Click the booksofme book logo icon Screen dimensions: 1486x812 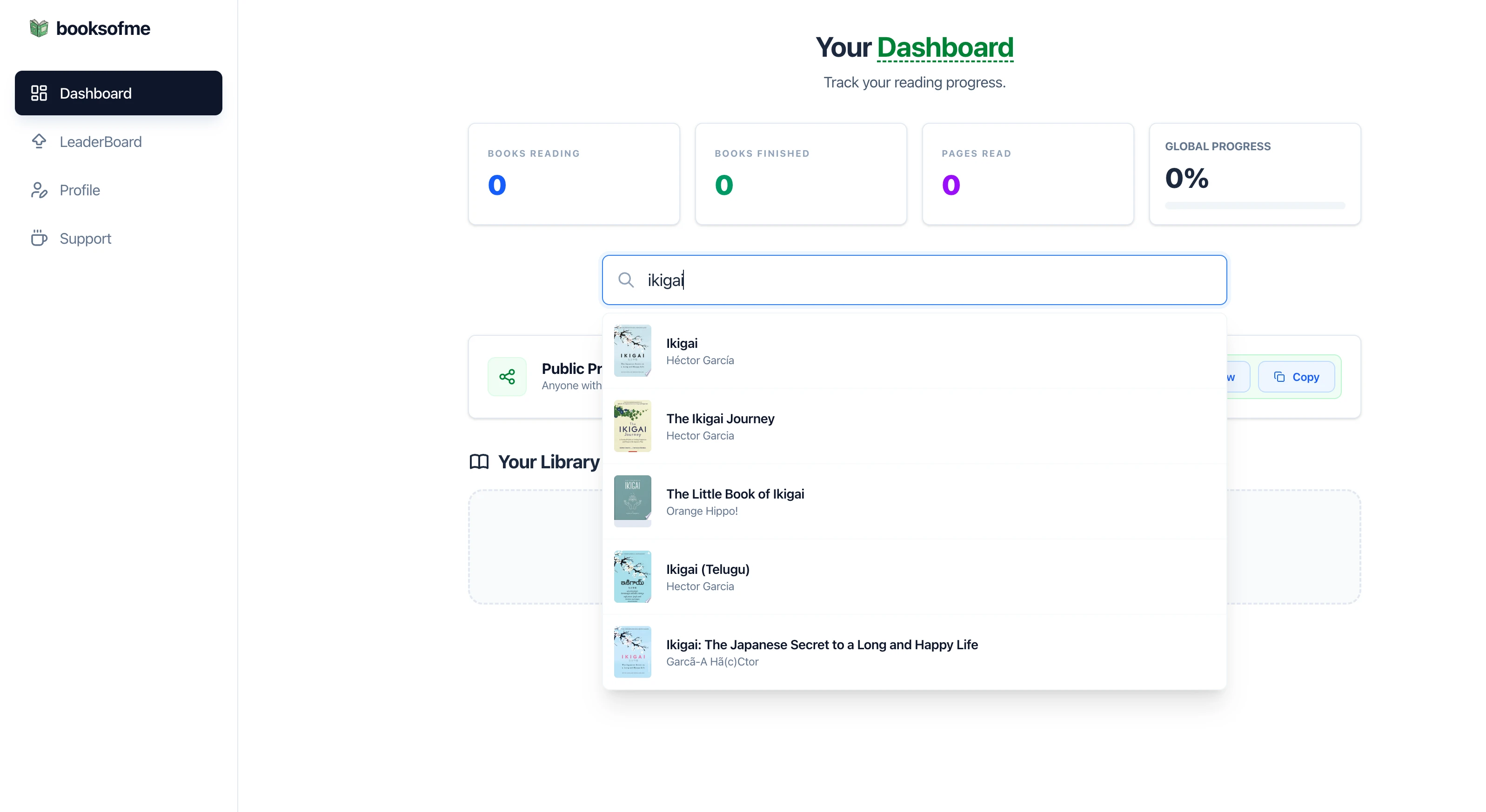coord(39,28)
